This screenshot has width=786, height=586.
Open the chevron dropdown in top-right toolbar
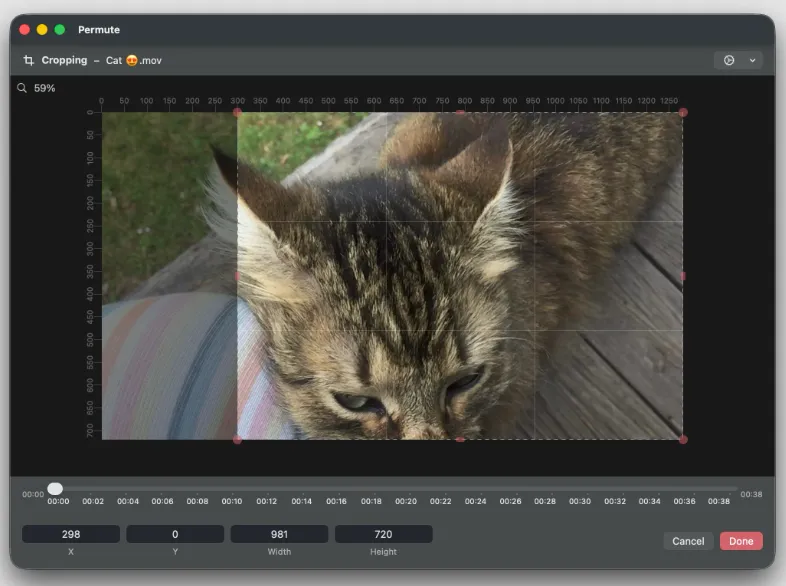(752, 61)
